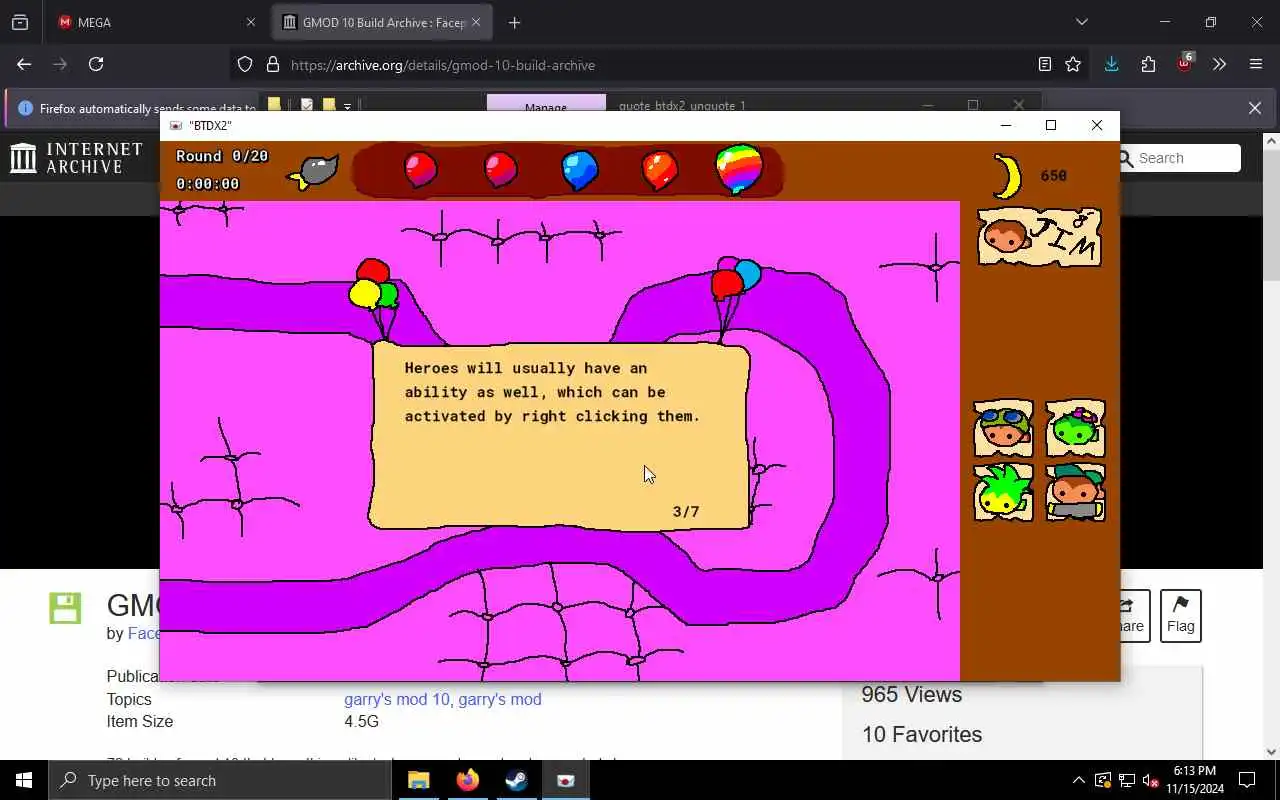Image resolution: width=1280 pixels, height=800 pixels.
Task: Select the first red bloon in top bar
Action: [x=420, y=169]
